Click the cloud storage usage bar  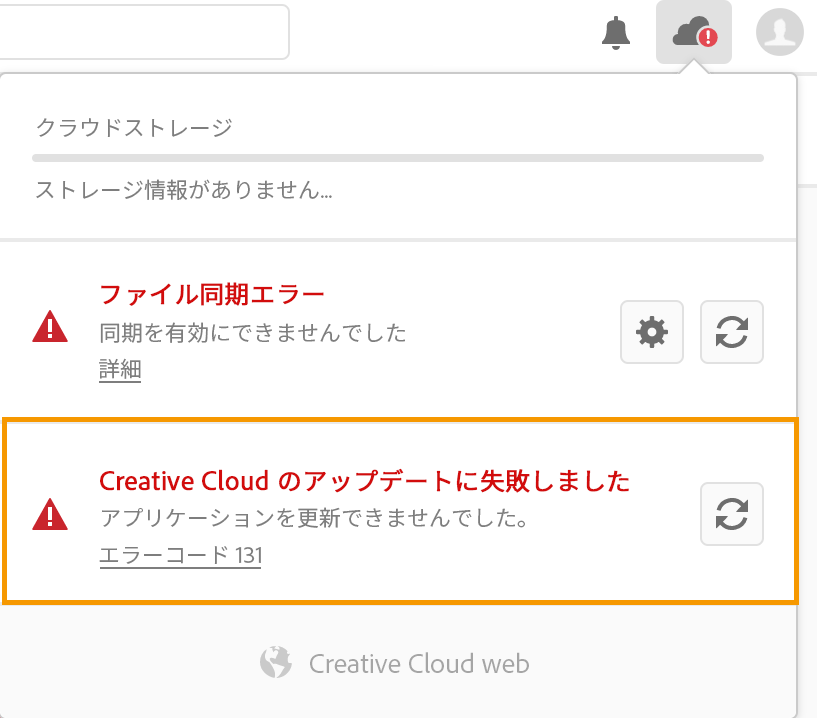coord(398,158)
